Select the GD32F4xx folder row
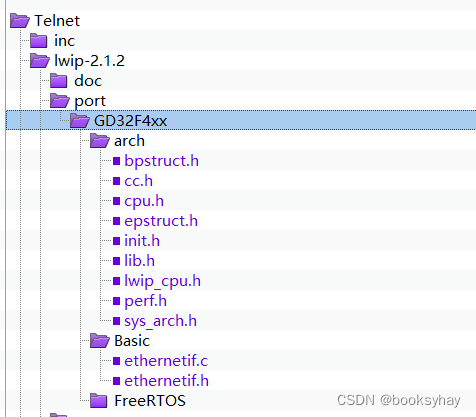 pyautogui.click(x=241, y=120)
